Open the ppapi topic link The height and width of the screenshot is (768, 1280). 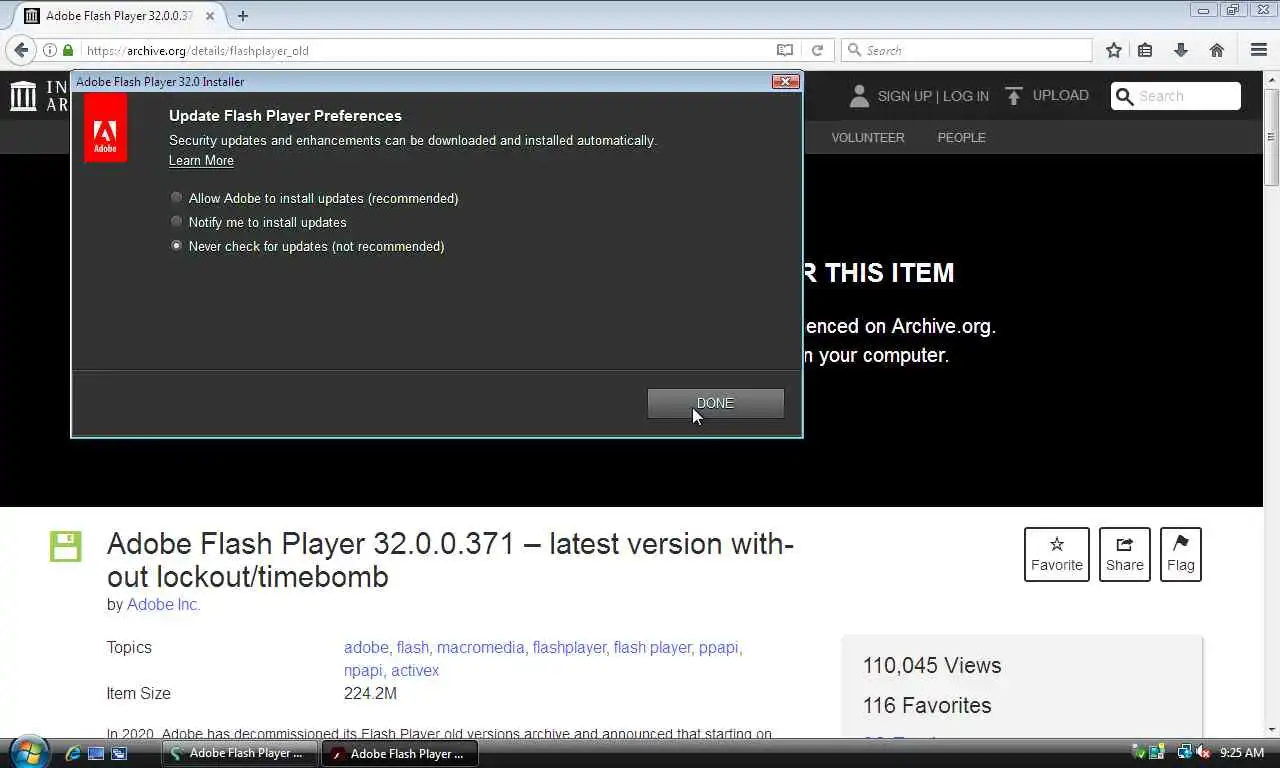coord(718,647)
